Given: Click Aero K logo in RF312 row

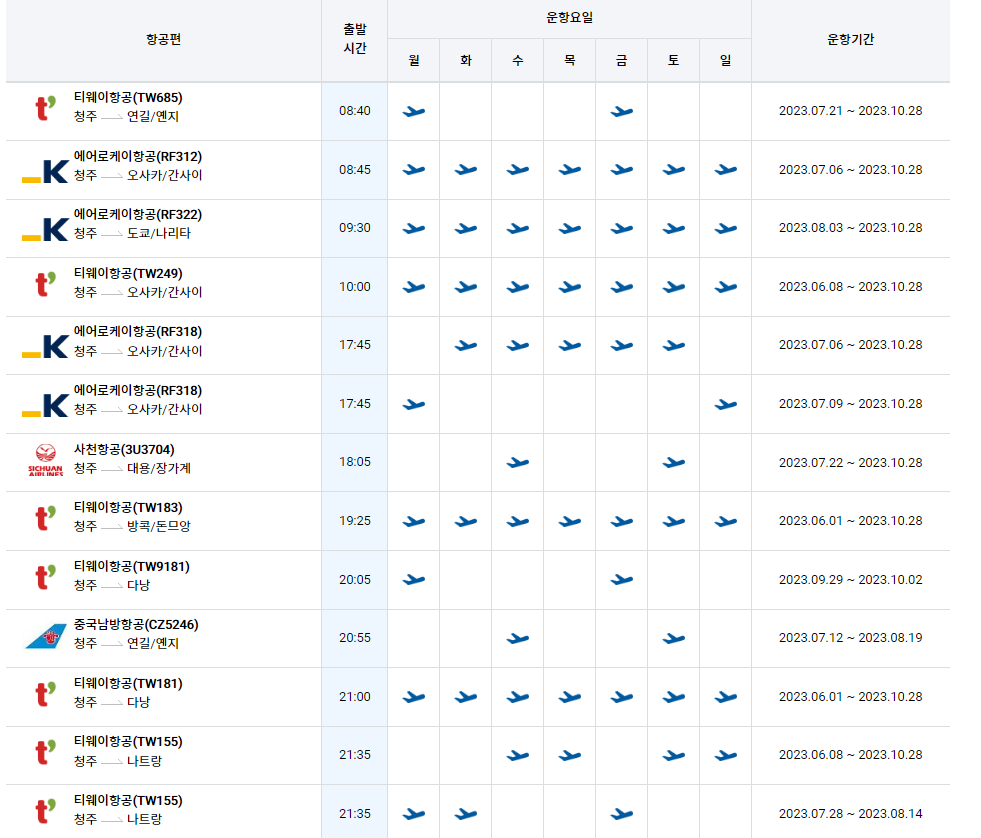Looking at the screenshot, I should coord(45,171).
